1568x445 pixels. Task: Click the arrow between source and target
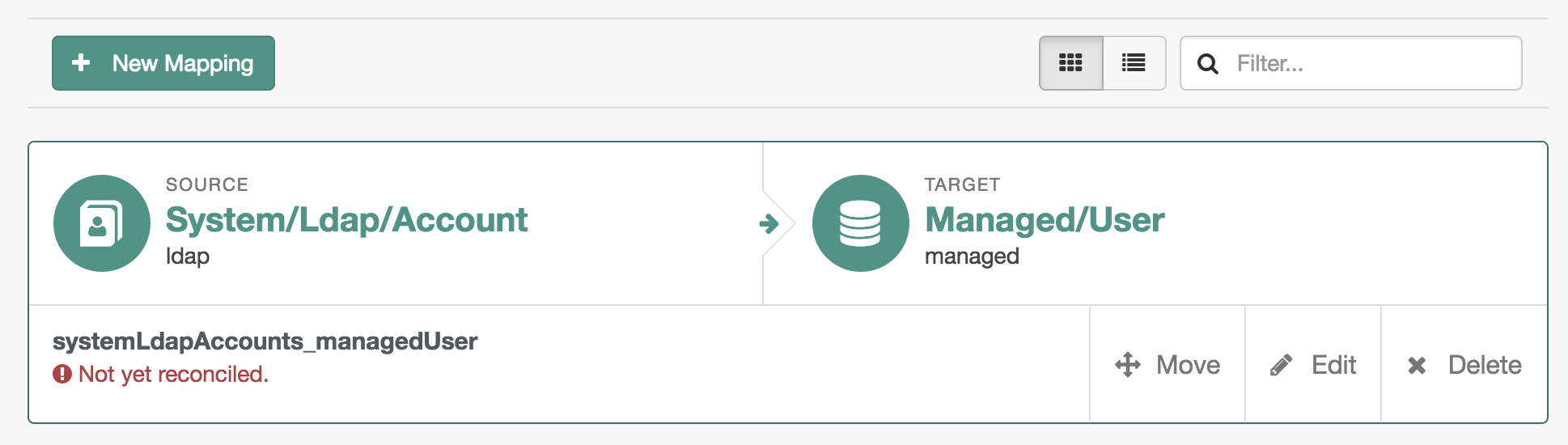pyautogui.click(x=769, y=223)
